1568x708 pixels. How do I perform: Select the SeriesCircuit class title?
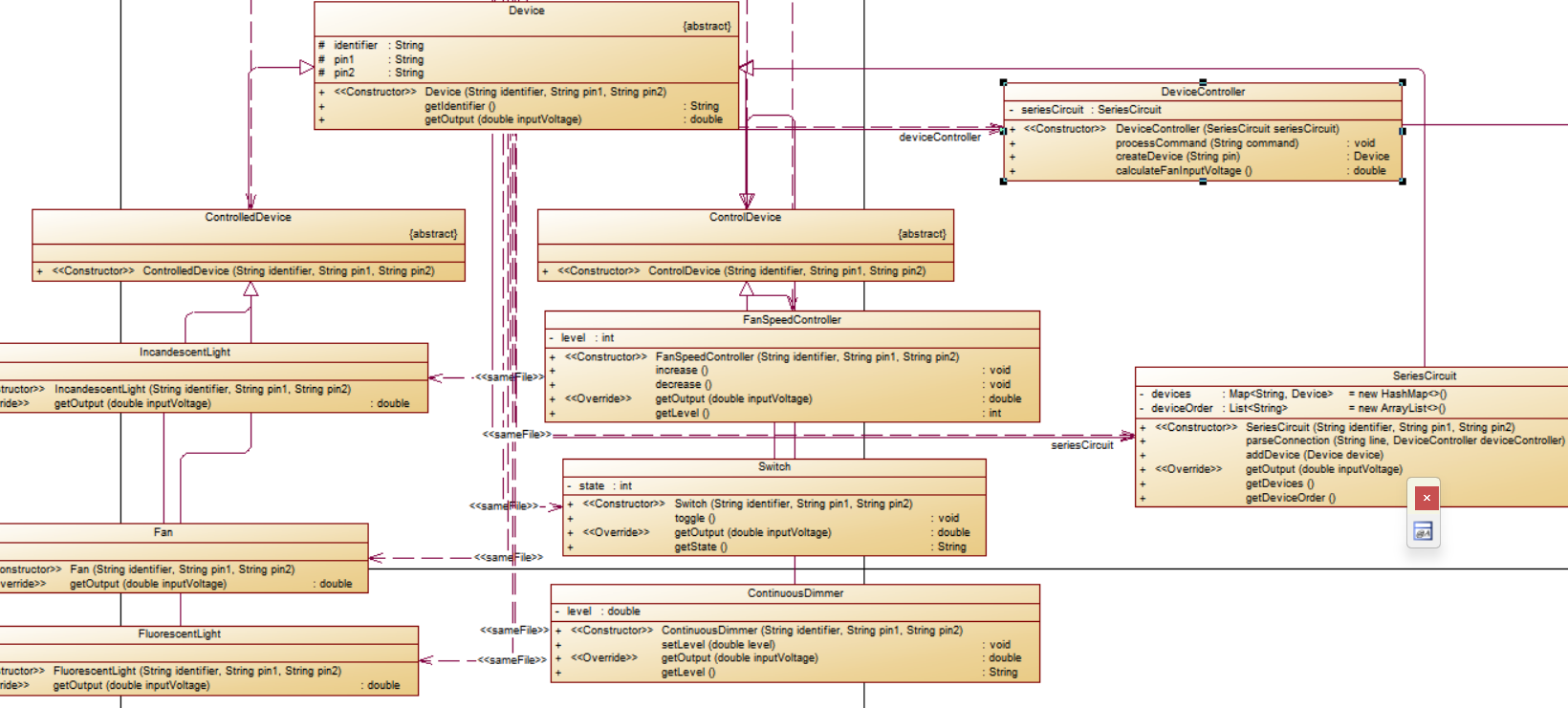(x=1425, y=375)
